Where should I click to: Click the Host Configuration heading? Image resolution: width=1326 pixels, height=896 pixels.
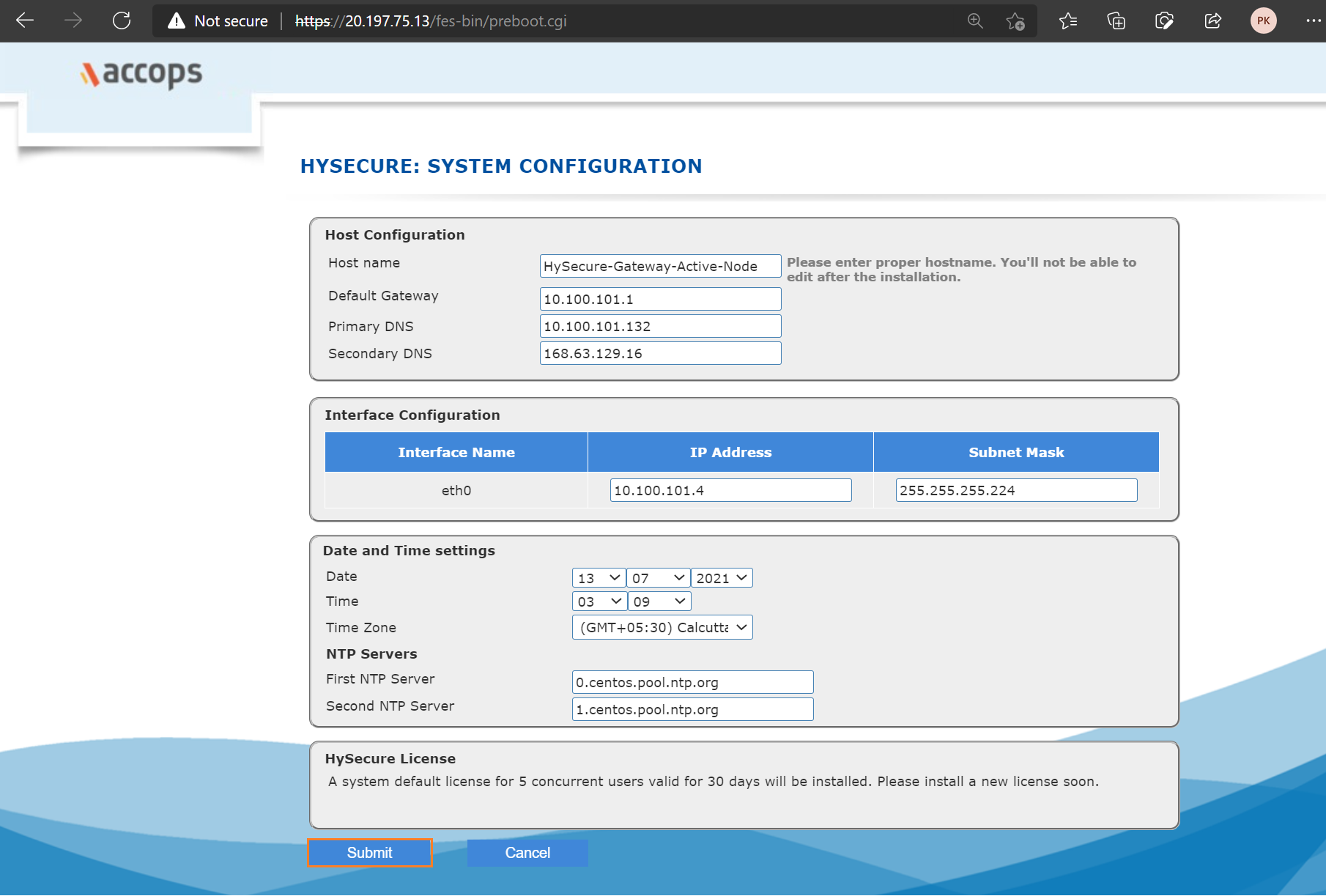[x=395, y=234]
